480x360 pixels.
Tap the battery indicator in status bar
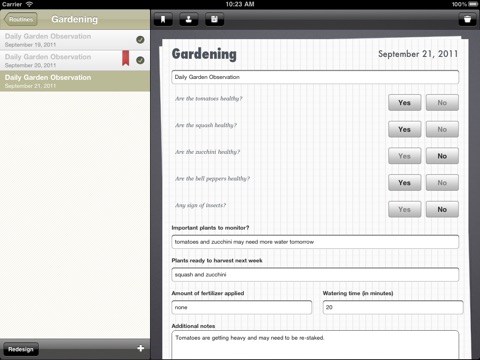(473, 4)
